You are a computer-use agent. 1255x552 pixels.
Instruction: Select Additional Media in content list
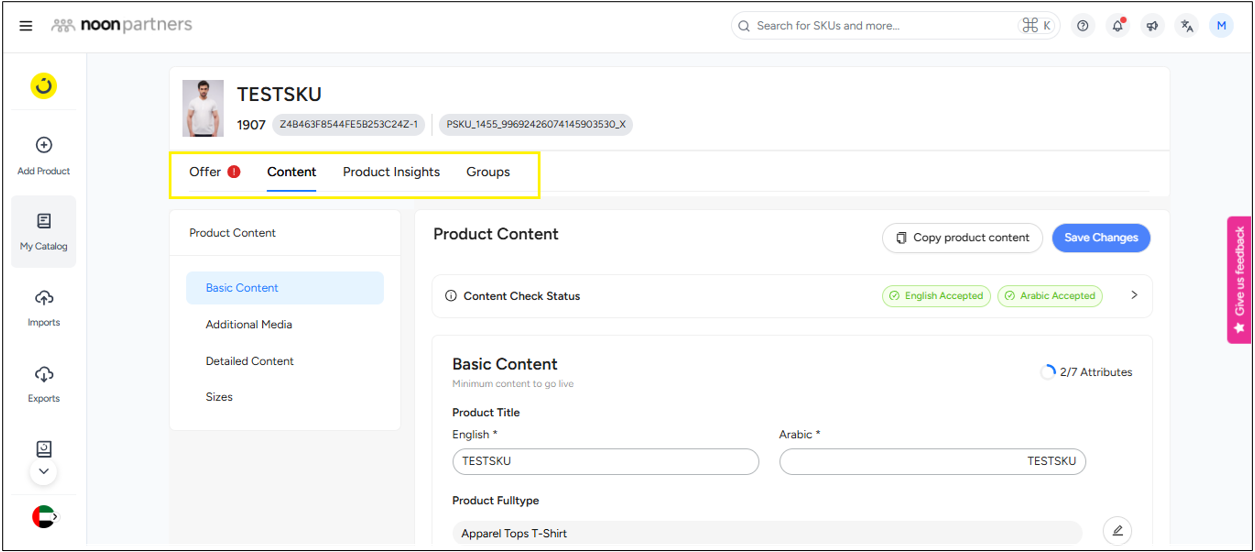[x=249, y=325]
